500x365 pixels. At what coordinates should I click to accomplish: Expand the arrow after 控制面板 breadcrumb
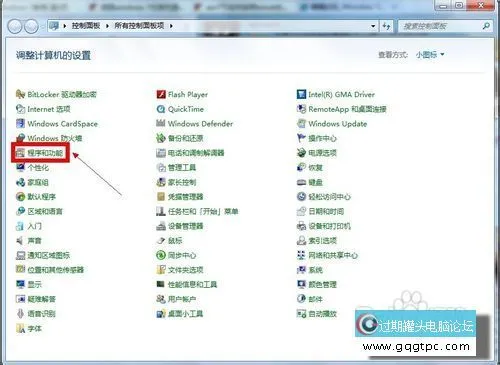click(x=107, y=26)
